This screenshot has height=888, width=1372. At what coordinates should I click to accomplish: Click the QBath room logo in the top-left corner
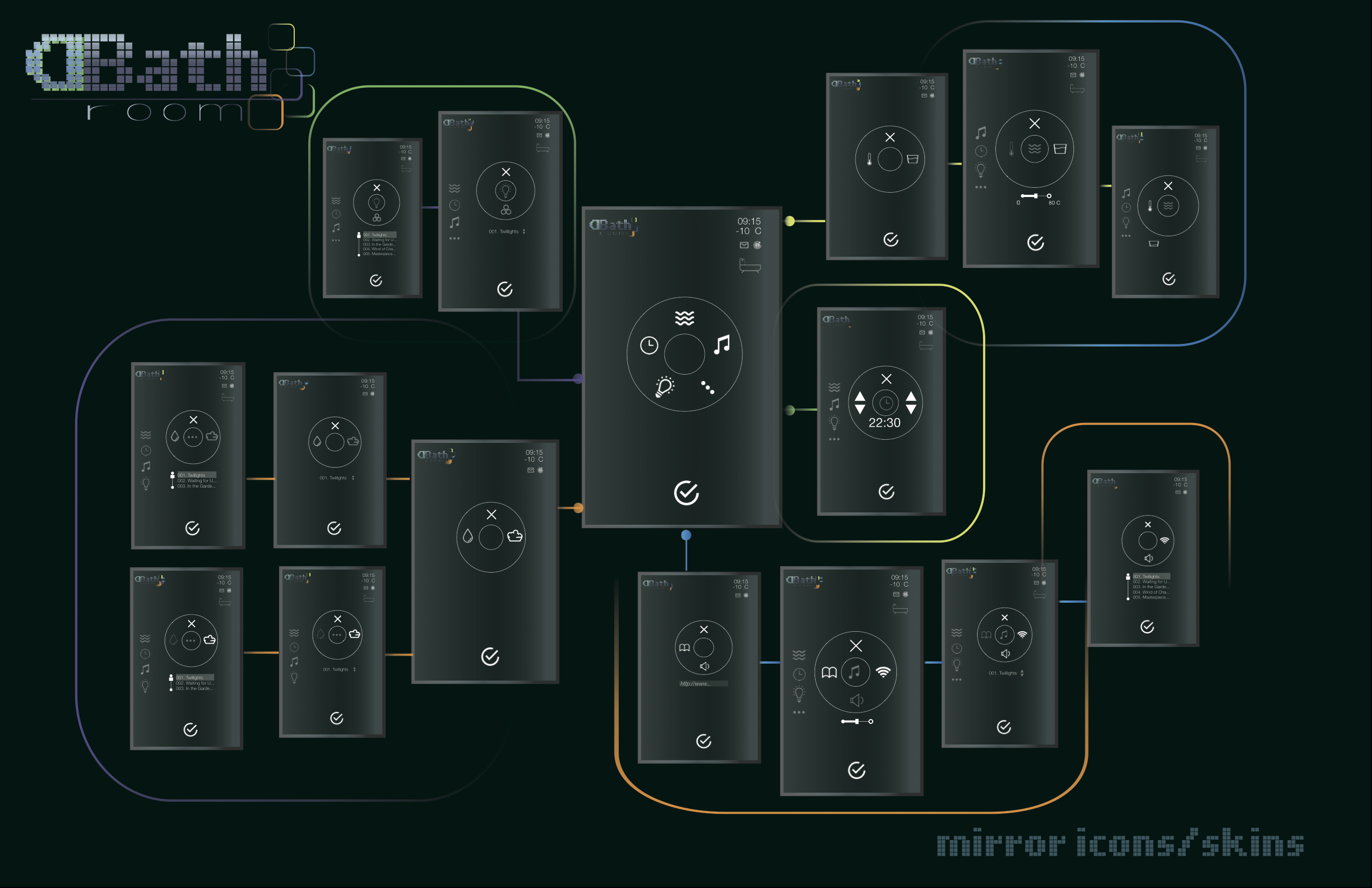coord(171,76)
